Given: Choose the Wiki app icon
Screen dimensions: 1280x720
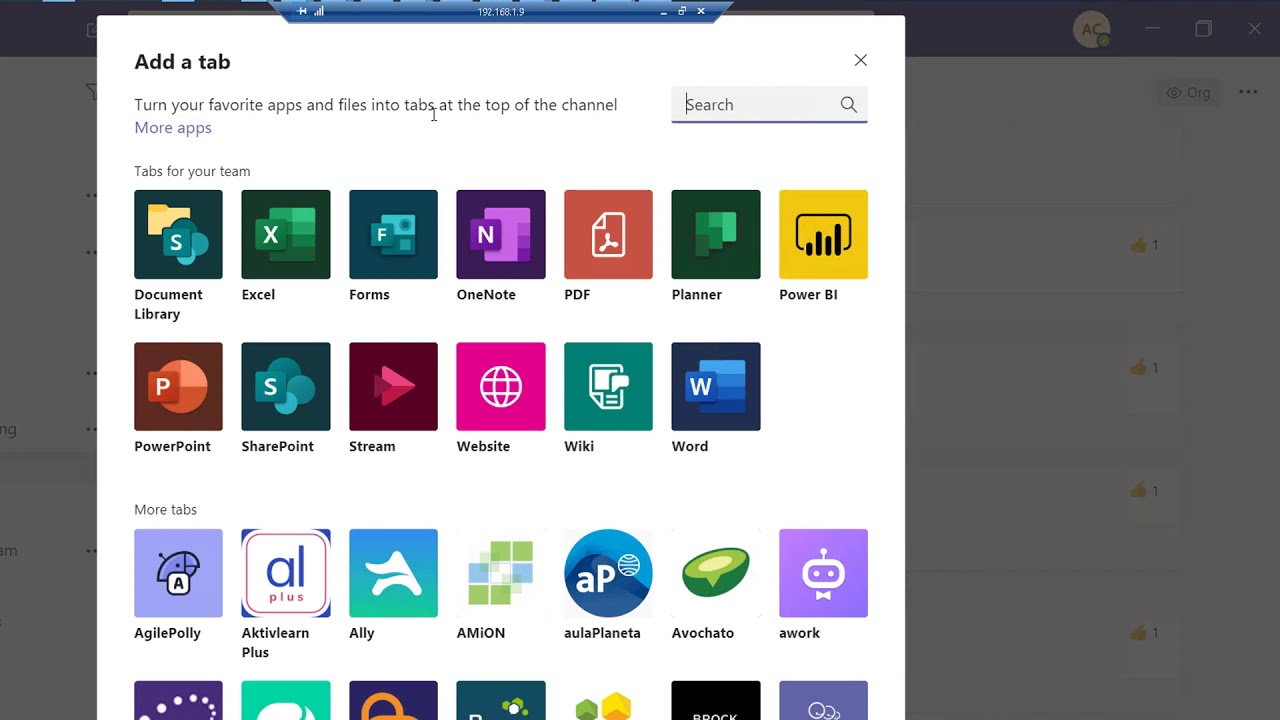Looking at the screenshot, I should (x=608, y=386).
